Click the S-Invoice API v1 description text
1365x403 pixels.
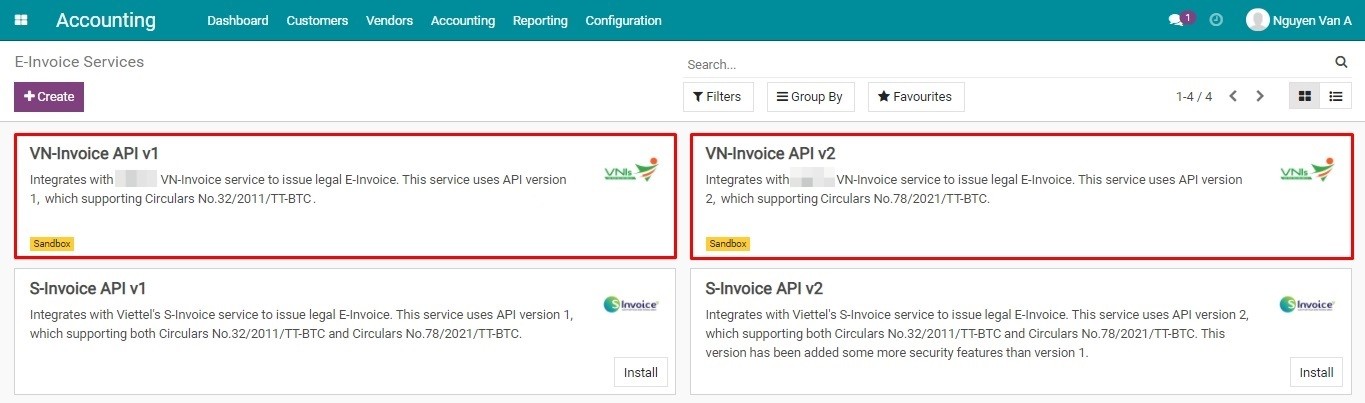point(302,324)
